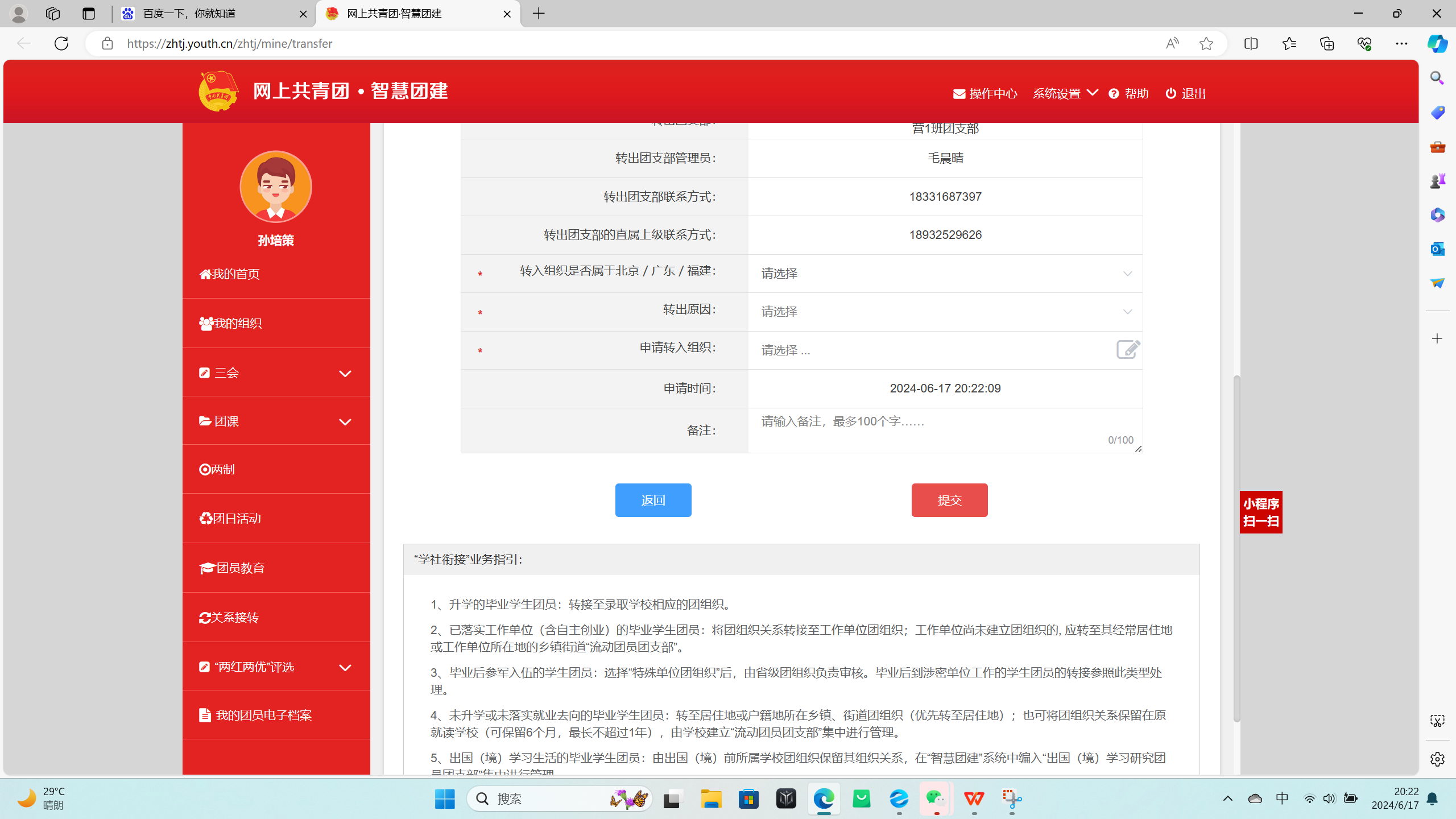Open the sidebar Drop paper plane icon
The width and height of the screenshot is (1456, 819).
[1437, 283]
